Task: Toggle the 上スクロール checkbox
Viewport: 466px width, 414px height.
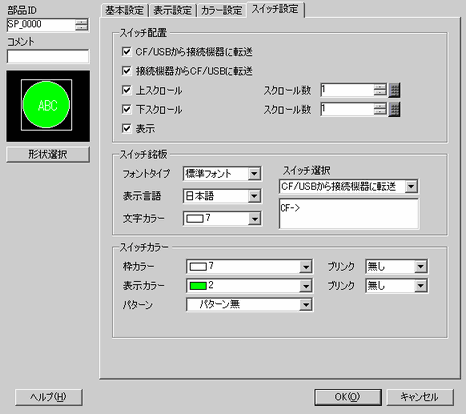Action: [x=127, y=90]
